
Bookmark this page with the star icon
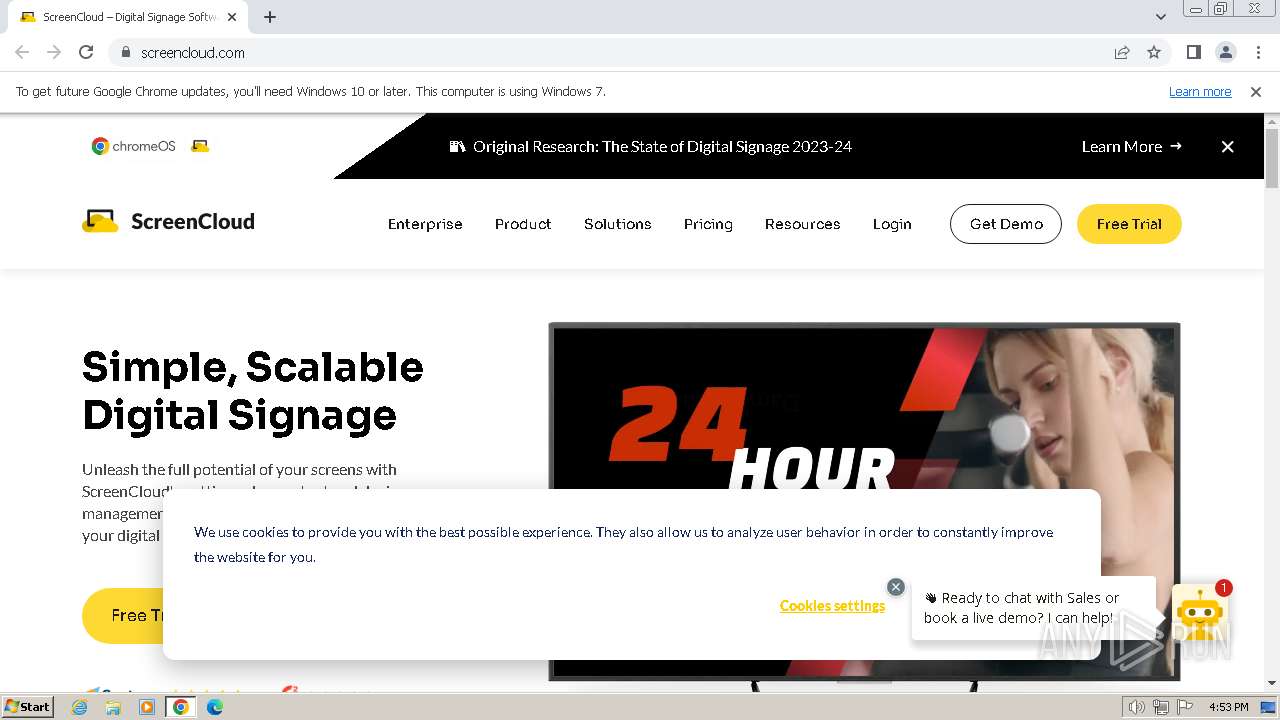[x=1154, y=52]
